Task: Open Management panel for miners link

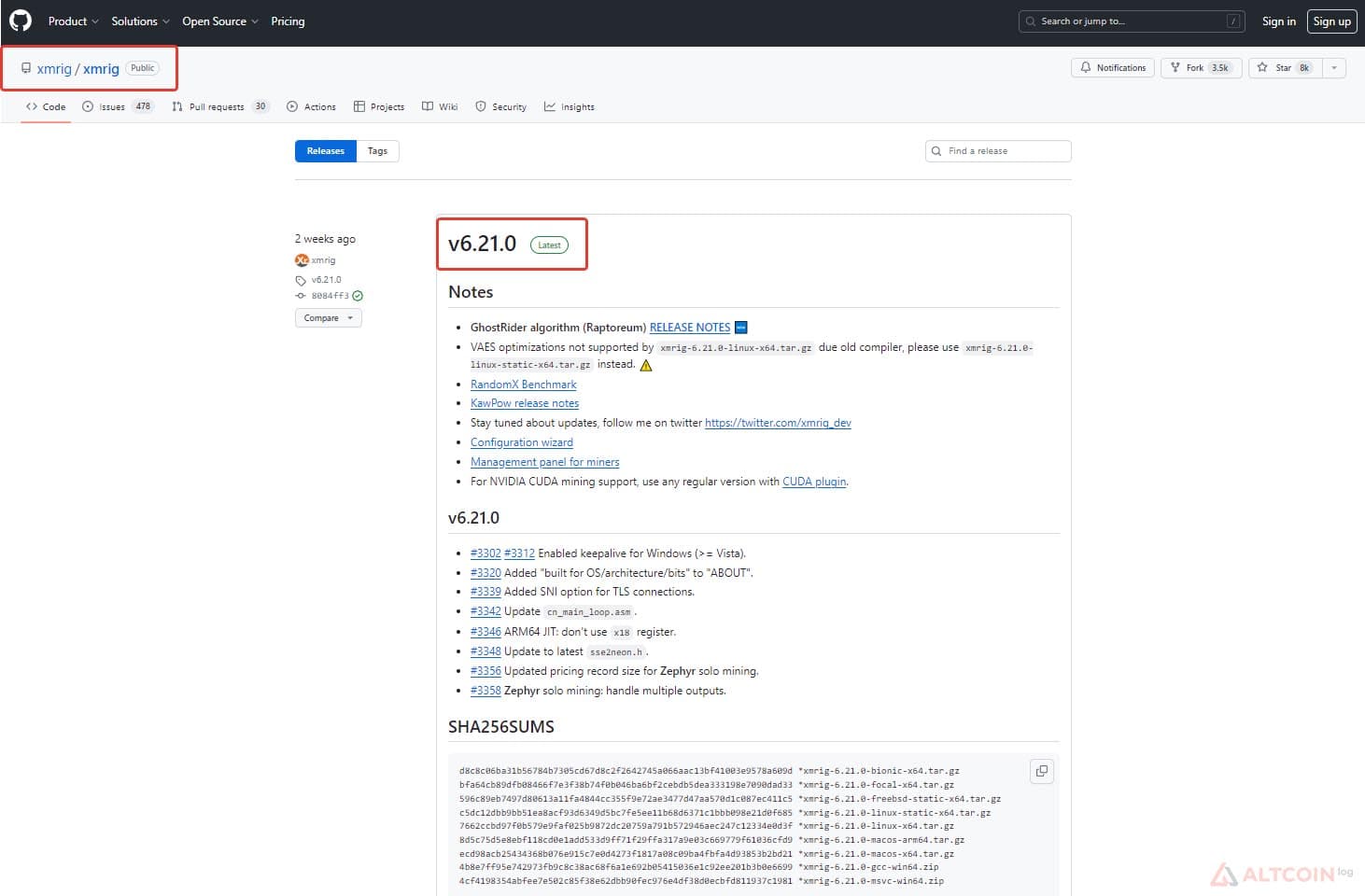Action: pos(545,462)
